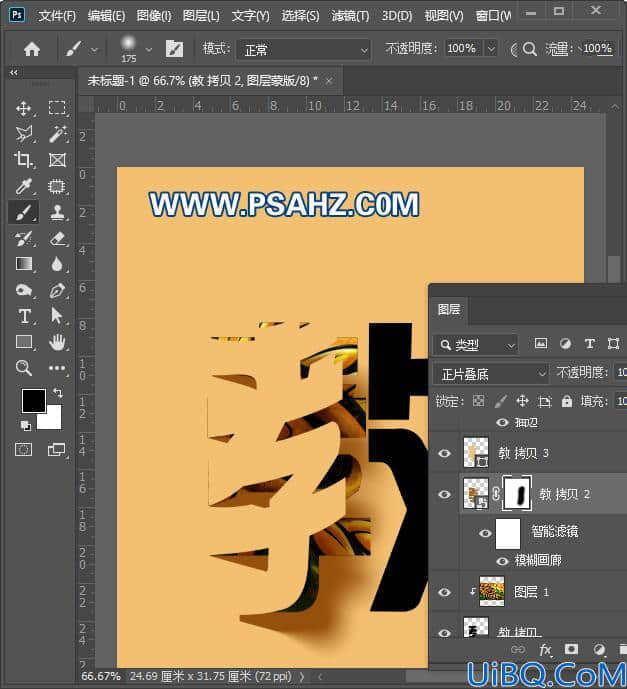The width and height of the screenshot is (627, 689).
Task: Filter layers by pixel layer type
Action: tap(541, 344)
